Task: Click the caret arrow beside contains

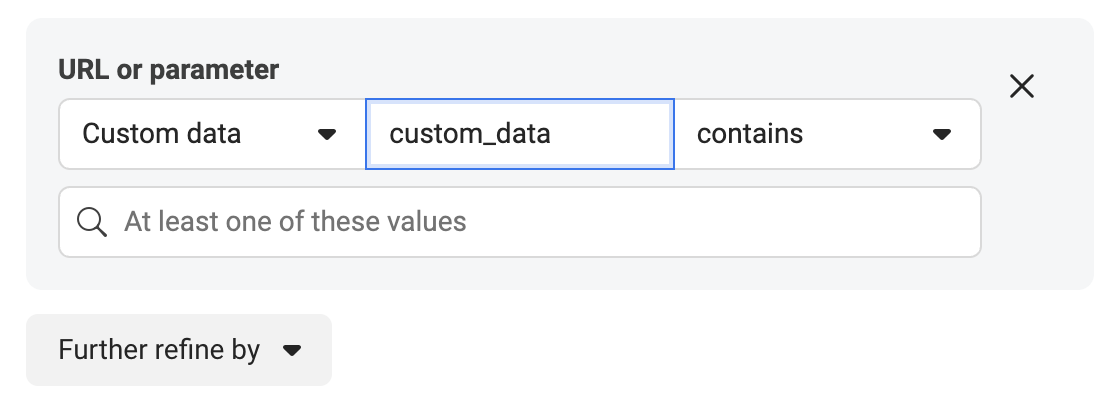Action: 941,134
